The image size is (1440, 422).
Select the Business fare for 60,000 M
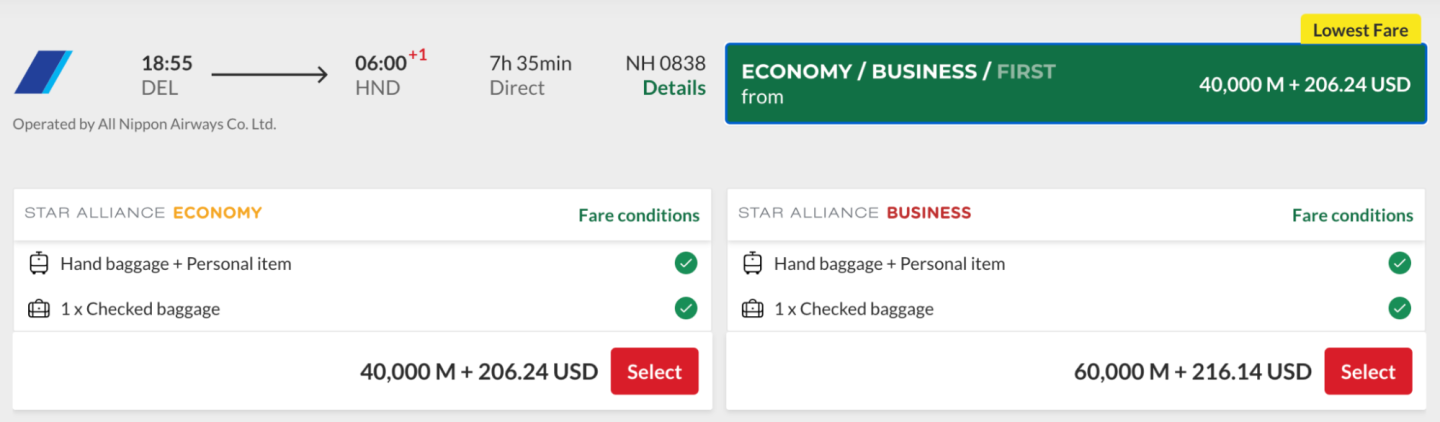[1367, 372]
